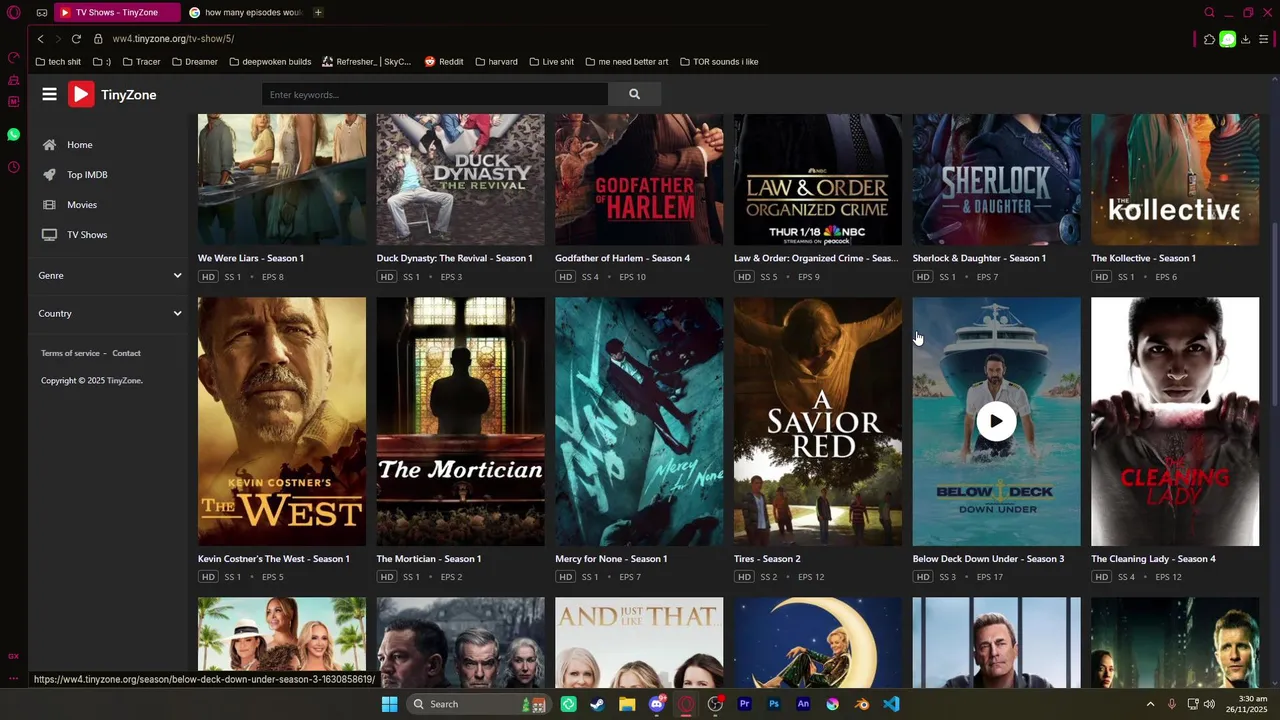Click the Top IMDB rocket icon

point(49,175)
